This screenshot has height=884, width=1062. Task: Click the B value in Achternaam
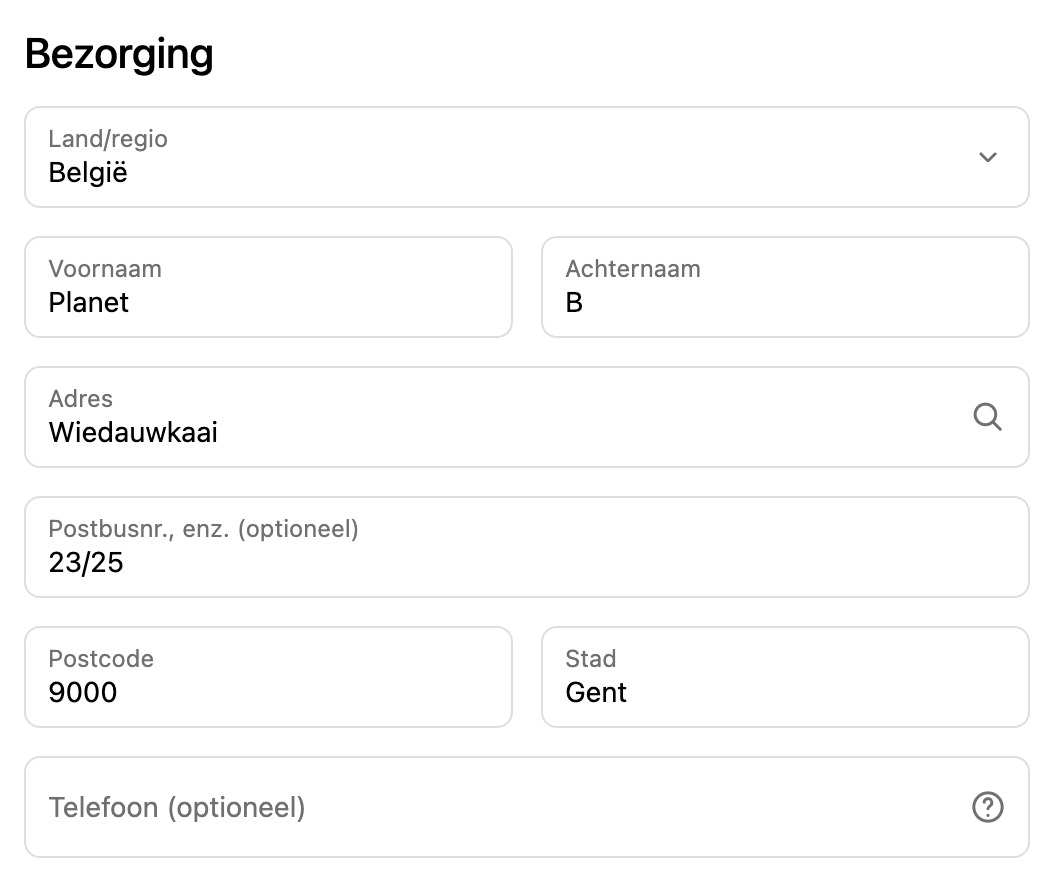coord(574,303)
